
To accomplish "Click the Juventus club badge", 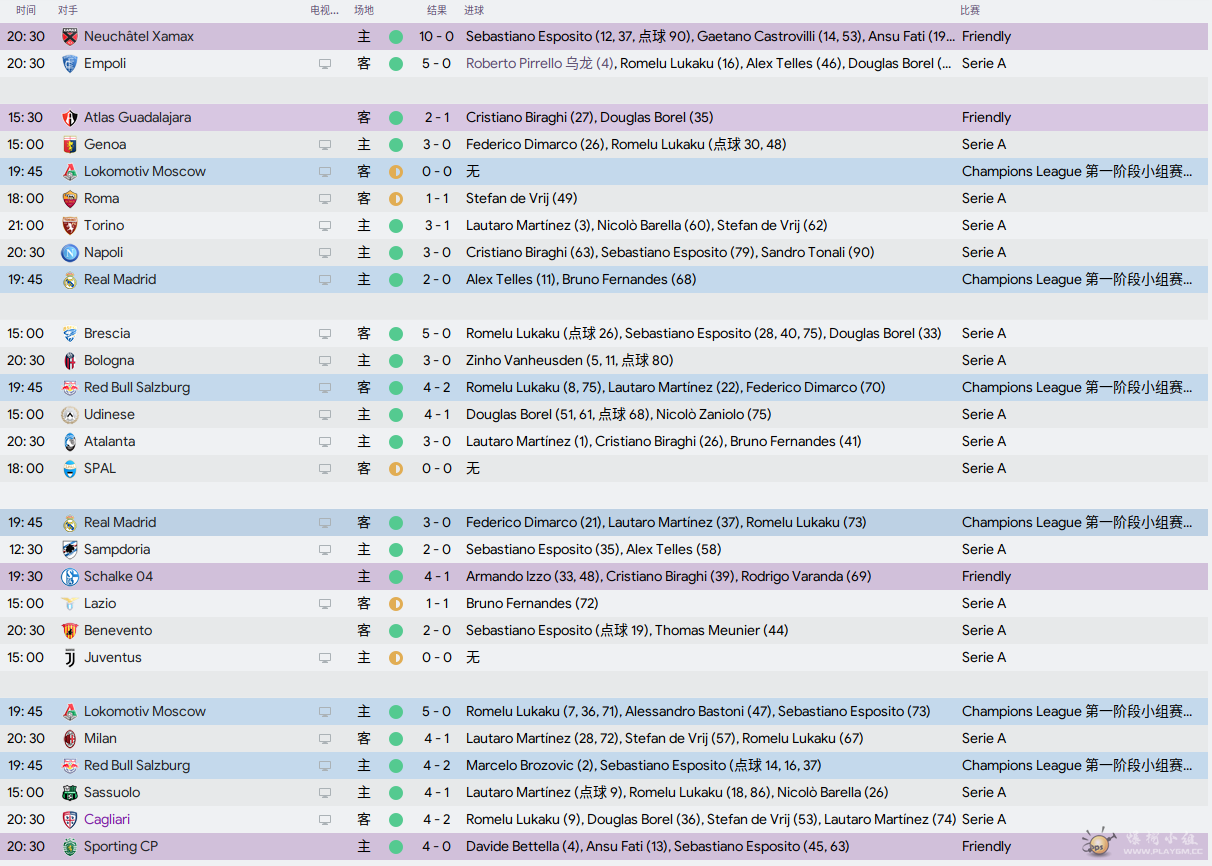I will point(69,658).
